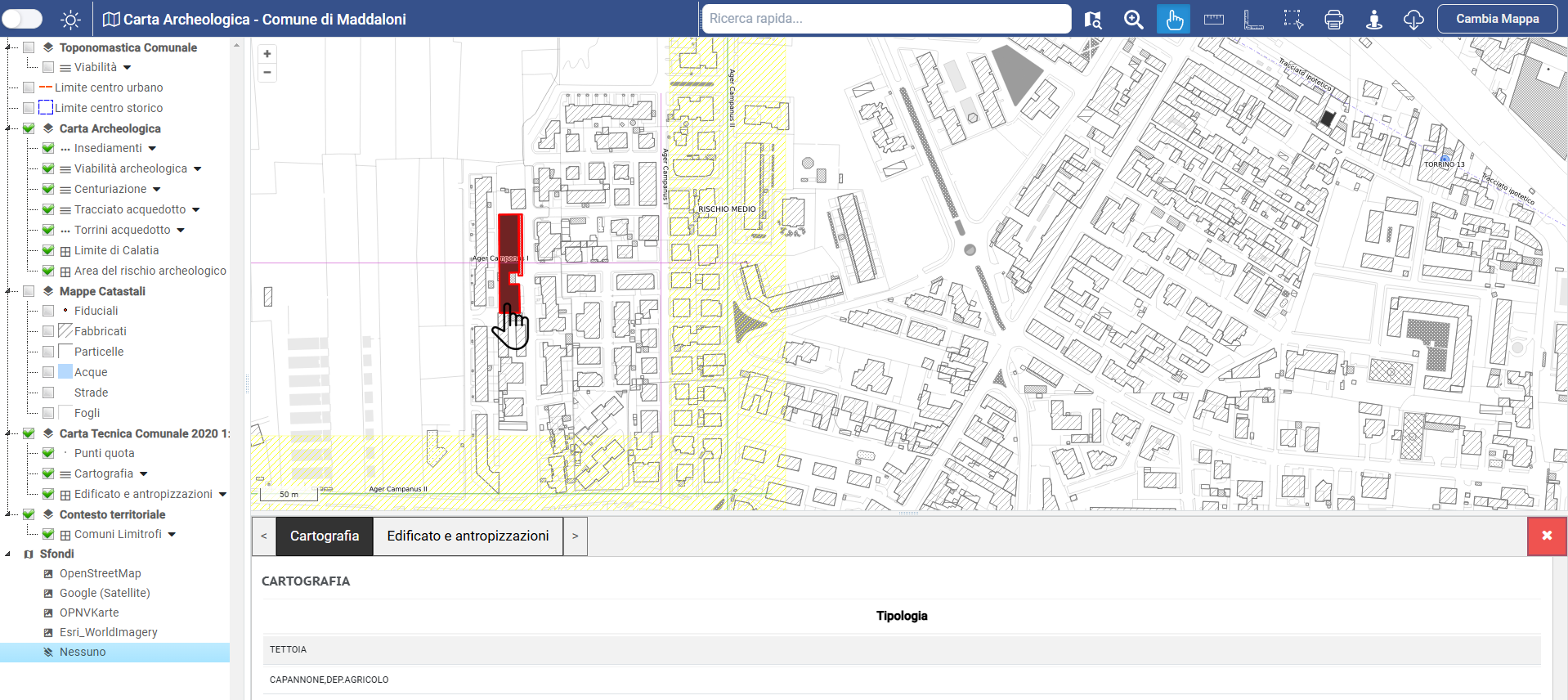Flip the switch in the top-left header
The width and height of the screenshot is (1568, 700).
pyautogui.click(x=22, y=19)
